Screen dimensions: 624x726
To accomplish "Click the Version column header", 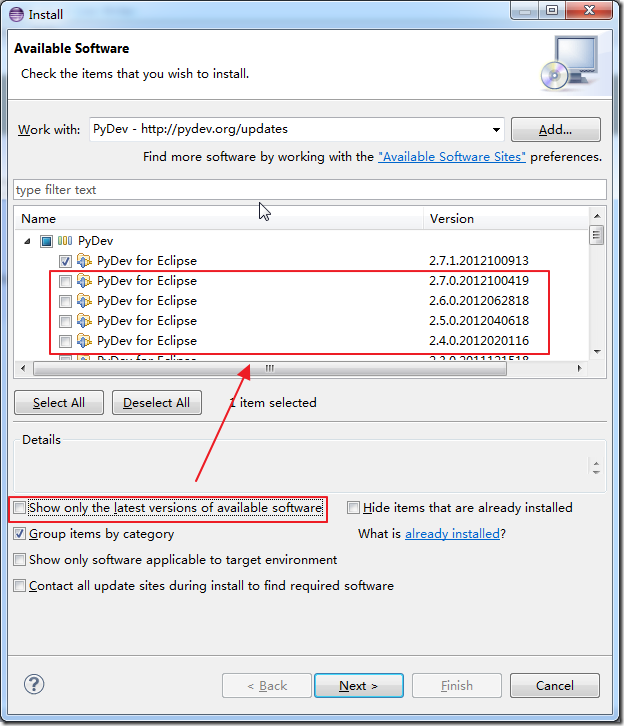I will (506, 219).
